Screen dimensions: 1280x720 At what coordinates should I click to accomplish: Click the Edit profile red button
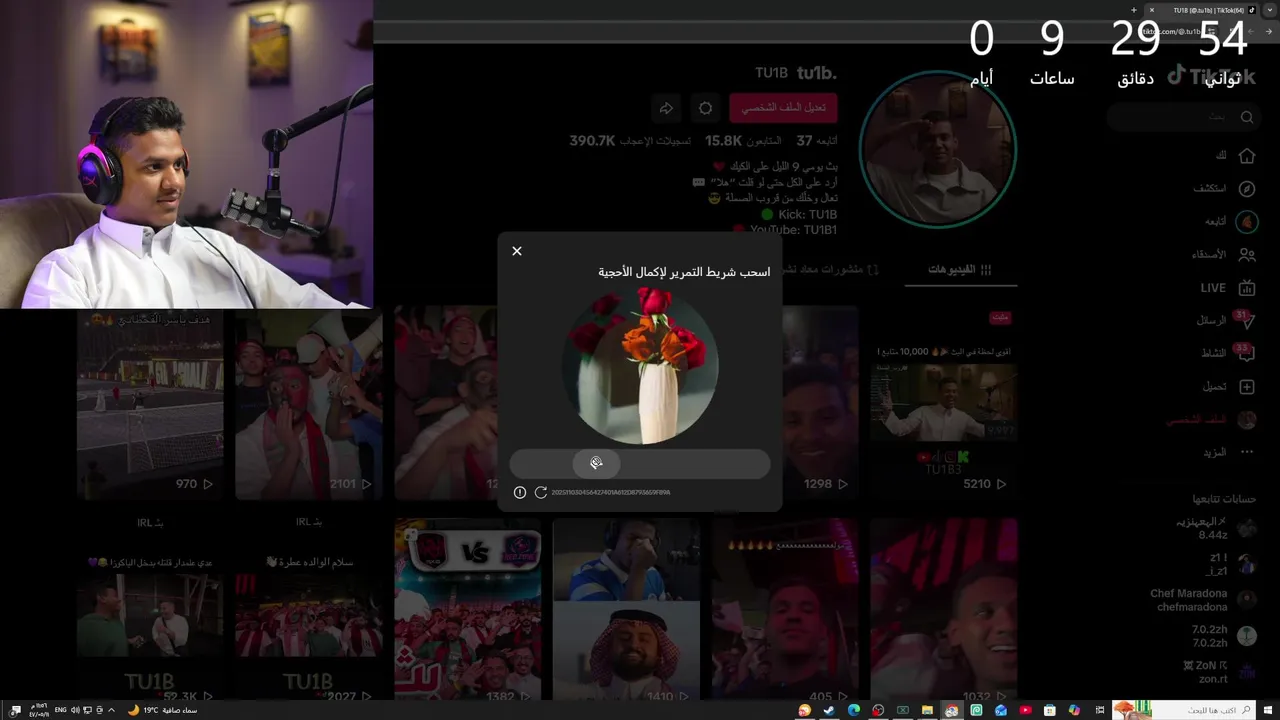tap(783, 108)
